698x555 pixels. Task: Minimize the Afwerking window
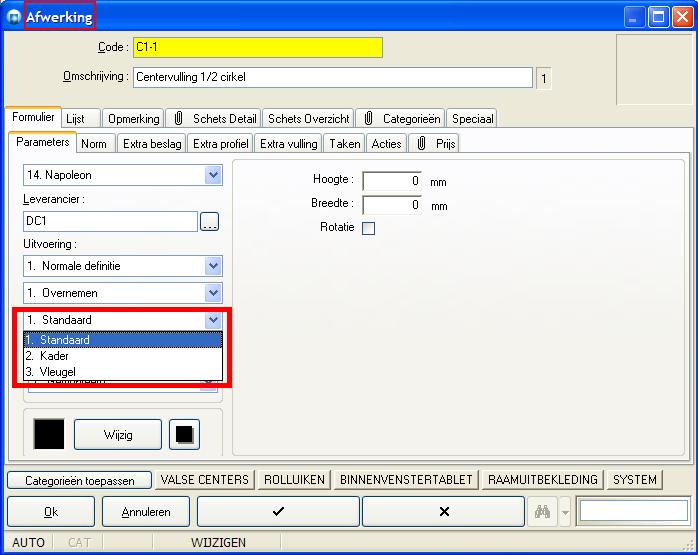coord(634,17)
